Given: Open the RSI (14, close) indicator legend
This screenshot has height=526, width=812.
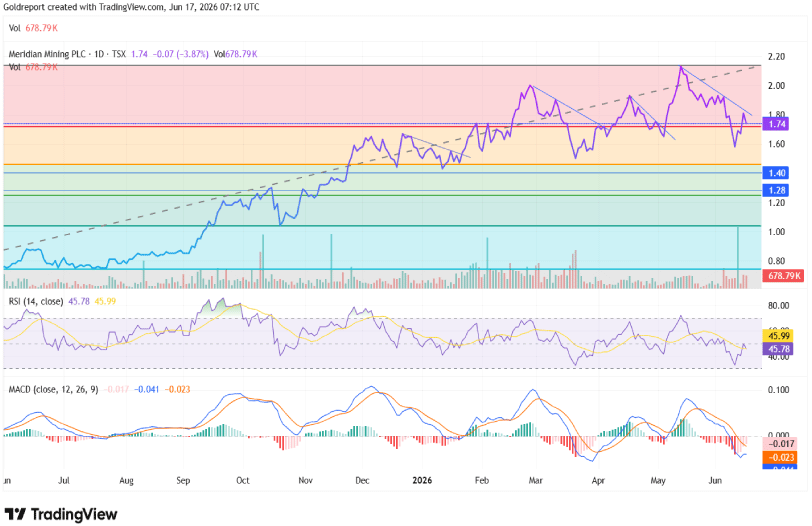Looking at the screenshot, I should point(36,301).
